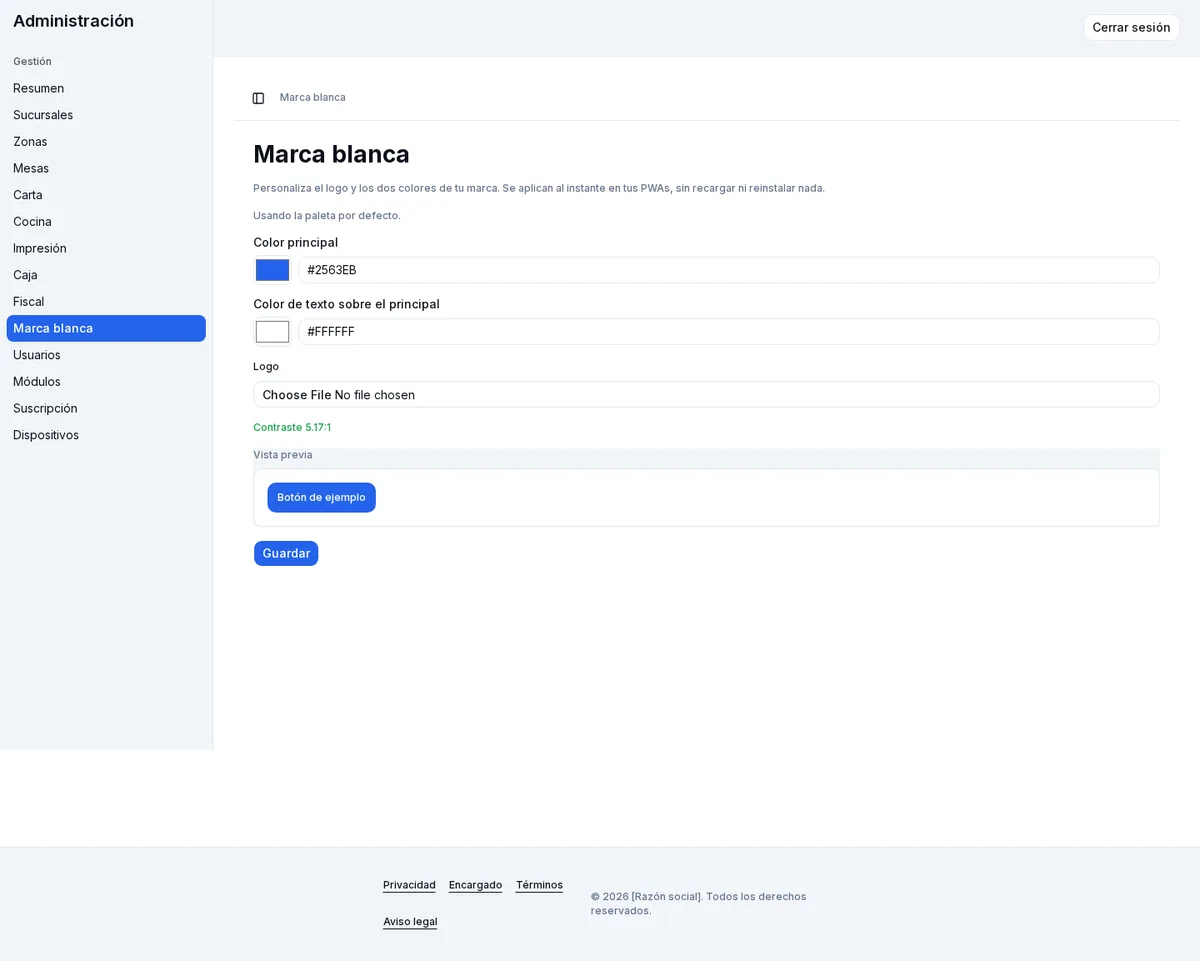Go to the Caja page

106,275
